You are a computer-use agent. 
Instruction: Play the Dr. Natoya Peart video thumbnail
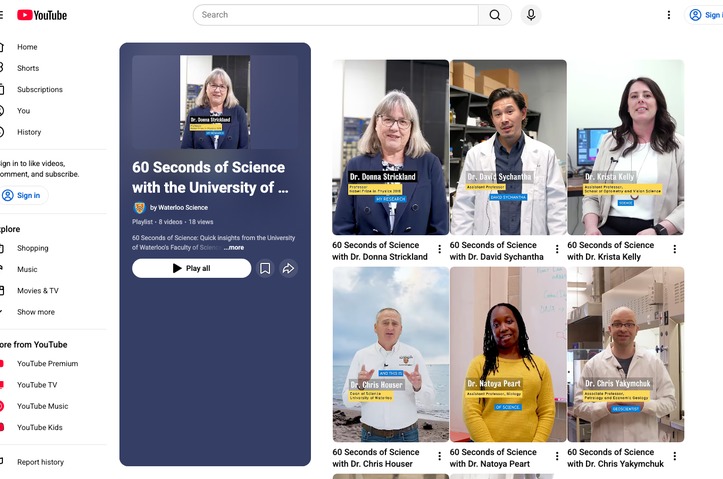coord(508,354)
